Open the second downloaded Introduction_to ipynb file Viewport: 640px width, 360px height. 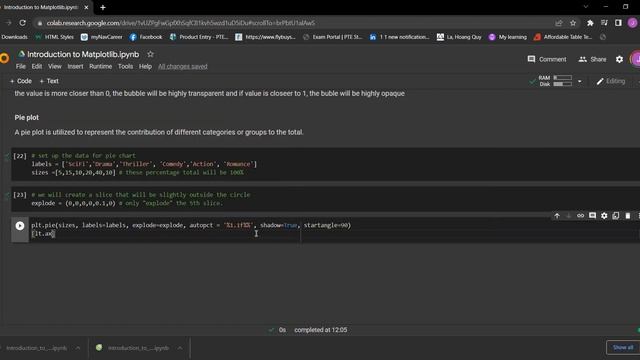tap(133, 348)
